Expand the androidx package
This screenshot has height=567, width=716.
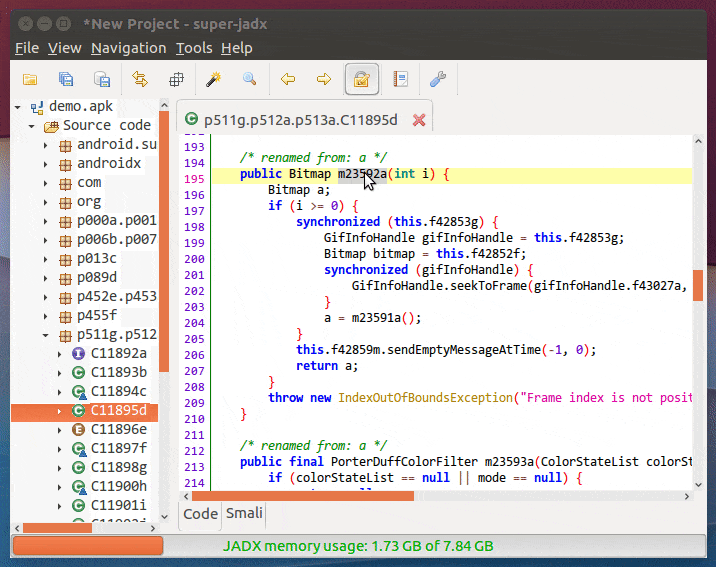45,164
